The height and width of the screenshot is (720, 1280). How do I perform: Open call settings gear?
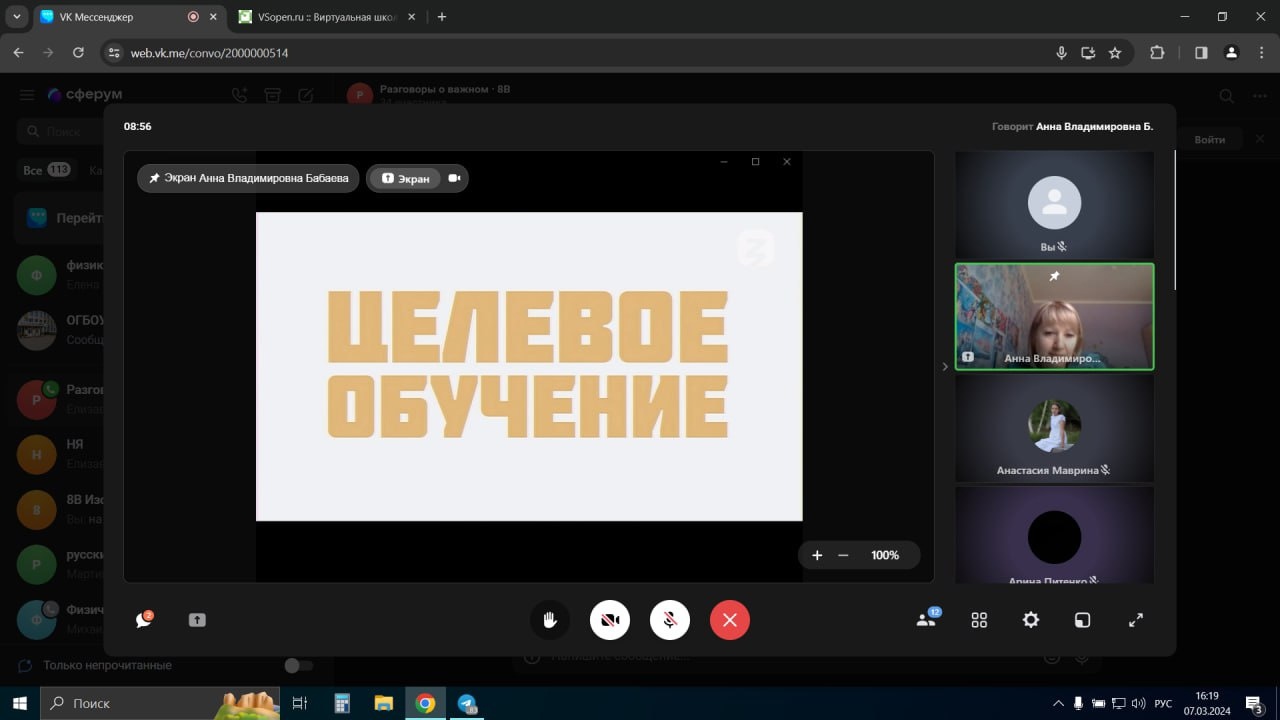pos(1031,620)
